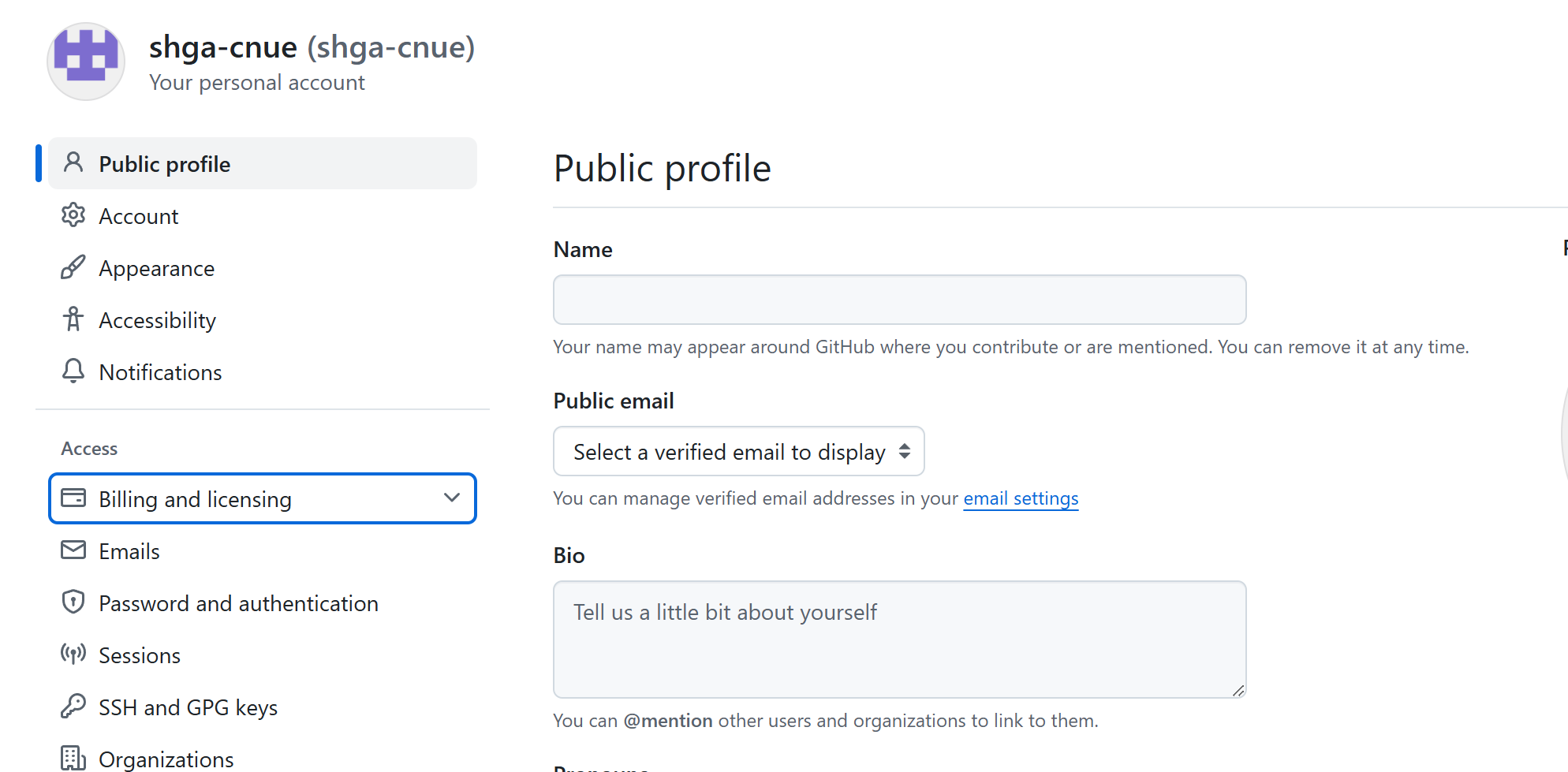Click the Emails envelope icon
Image resolution: width=1568 pixels, height=772 pixels.
click(73, 550)
